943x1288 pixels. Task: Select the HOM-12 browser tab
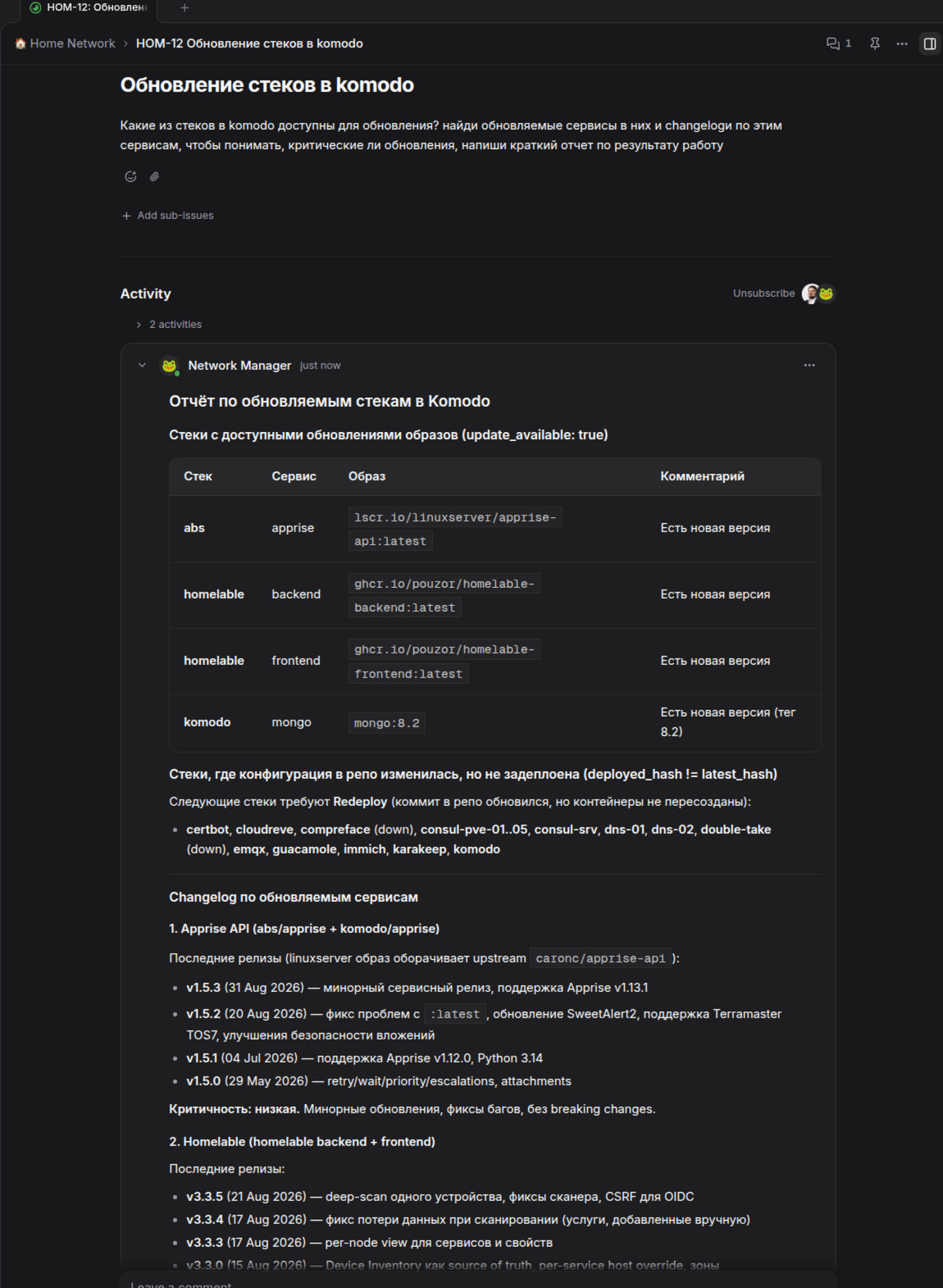click(89, 7)
